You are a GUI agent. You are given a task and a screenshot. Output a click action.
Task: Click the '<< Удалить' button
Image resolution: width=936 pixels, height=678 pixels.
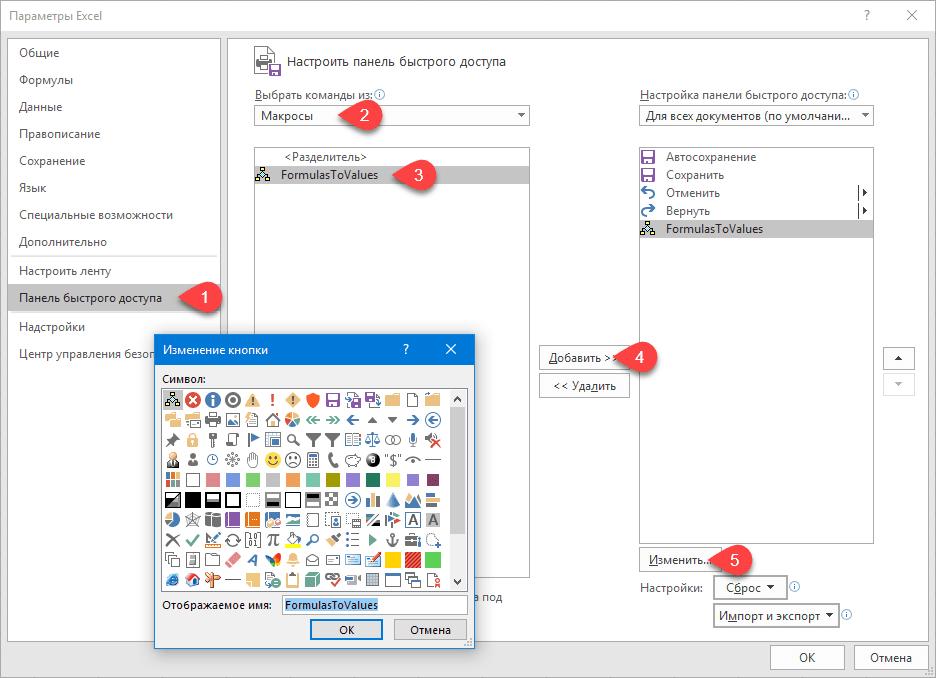click(584, 385)
